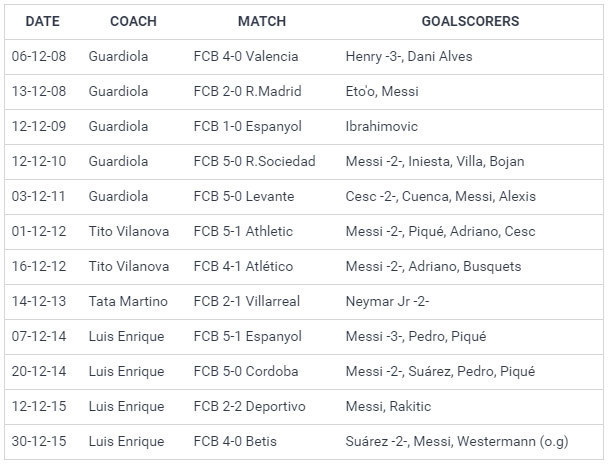Select the MATCH column header
This screenshot has height=468, width=609.
tap(261, 21)
